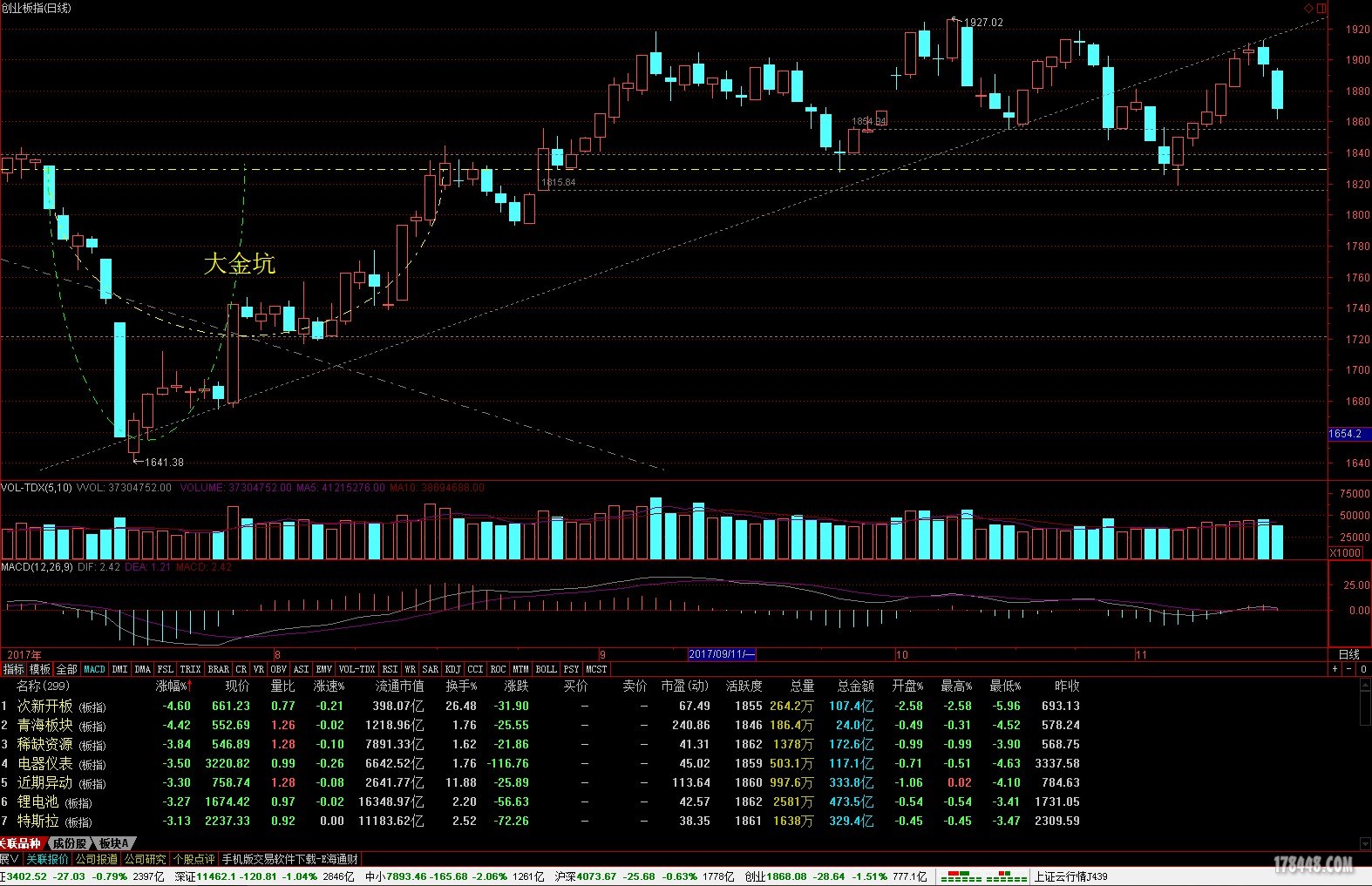
Task: Select the 全部 indicator tab
Action: click(67, 669)
